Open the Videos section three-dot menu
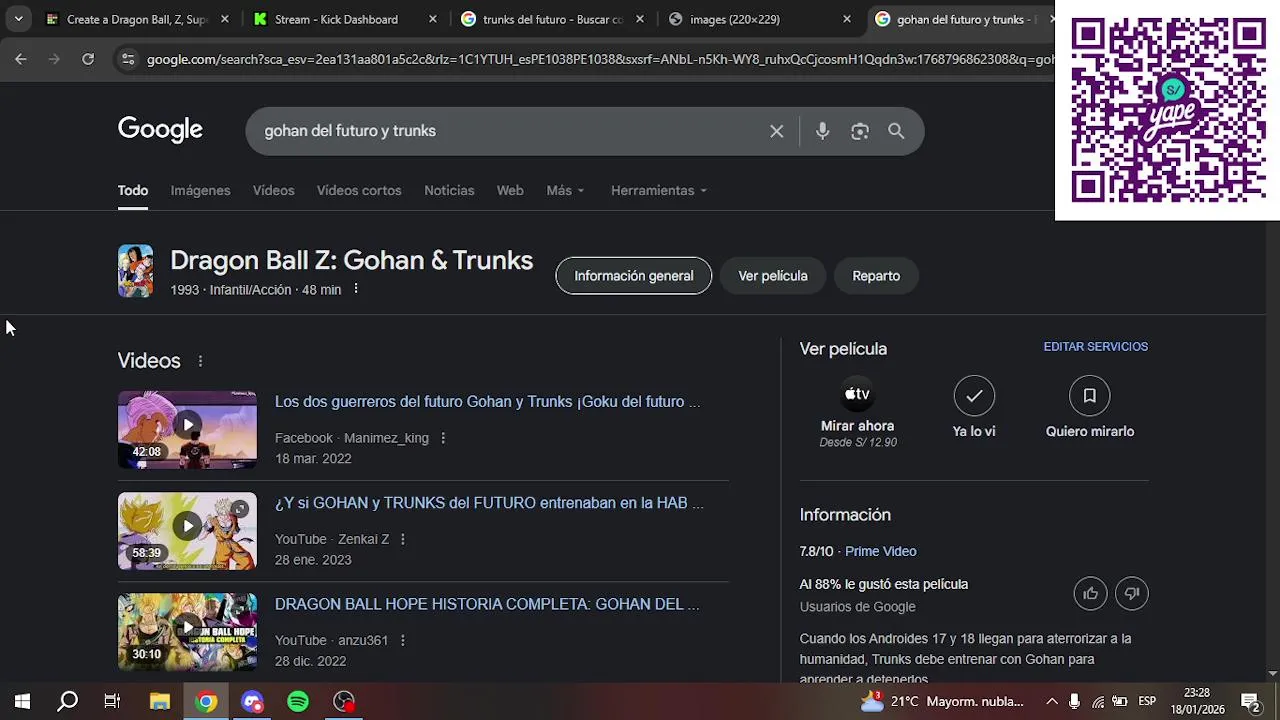Viewport: 1280px width, 720px height. (200, 361)
